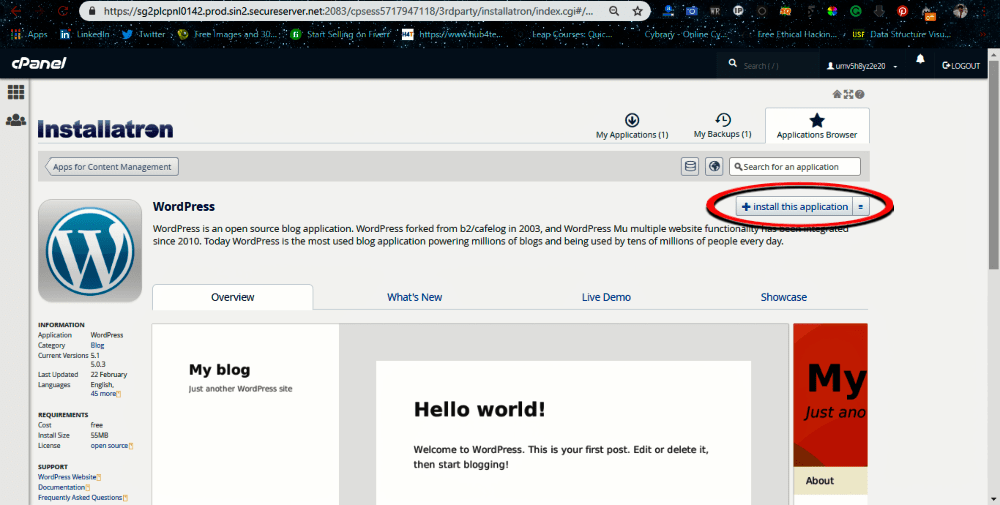Viewport: 1000px width, 505px height.
Task: Go back to Apps for Content Management
Action: tap(112, 166)
